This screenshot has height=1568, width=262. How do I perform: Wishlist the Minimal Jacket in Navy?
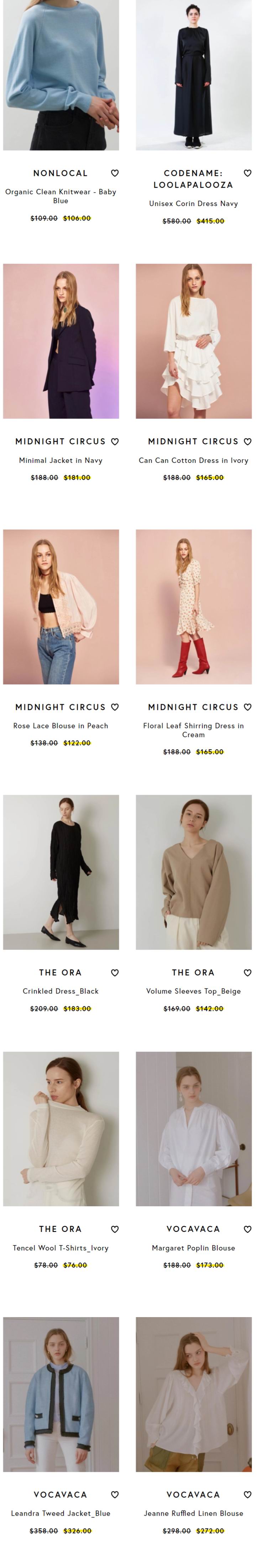point(114,442)
